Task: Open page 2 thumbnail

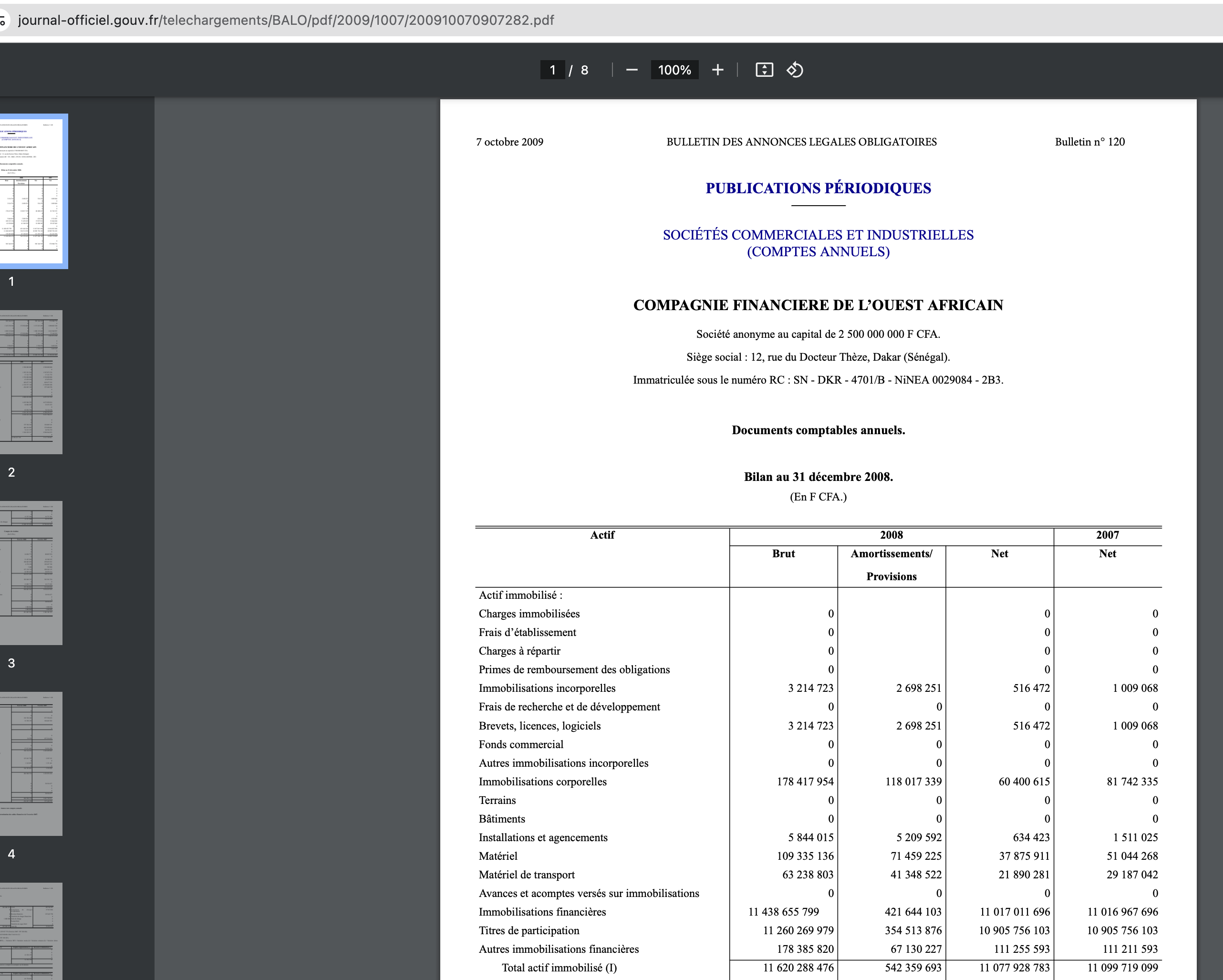Action: [x=31, y=382]
